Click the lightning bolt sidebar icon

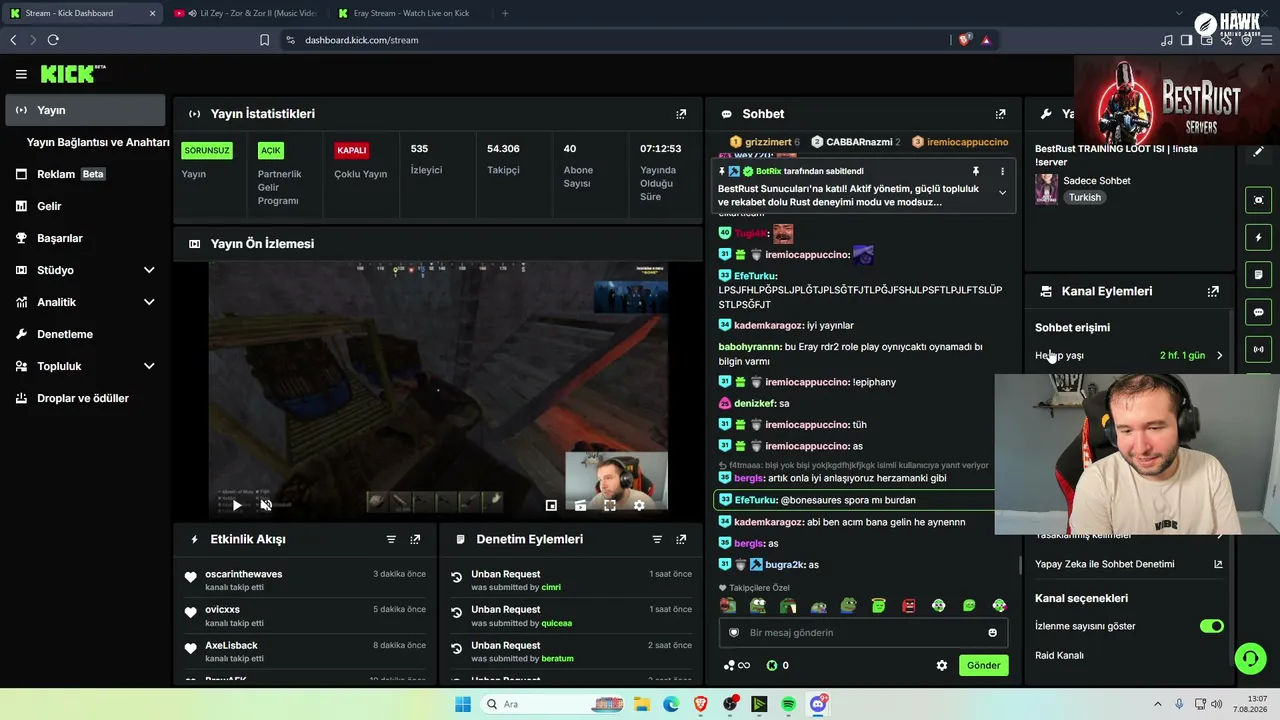click(1258, 237)
